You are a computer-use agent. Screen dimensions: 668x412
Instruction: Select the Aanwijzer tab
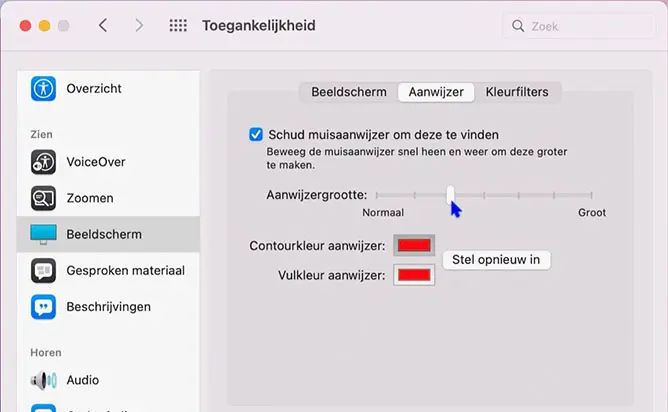[435, 92]
